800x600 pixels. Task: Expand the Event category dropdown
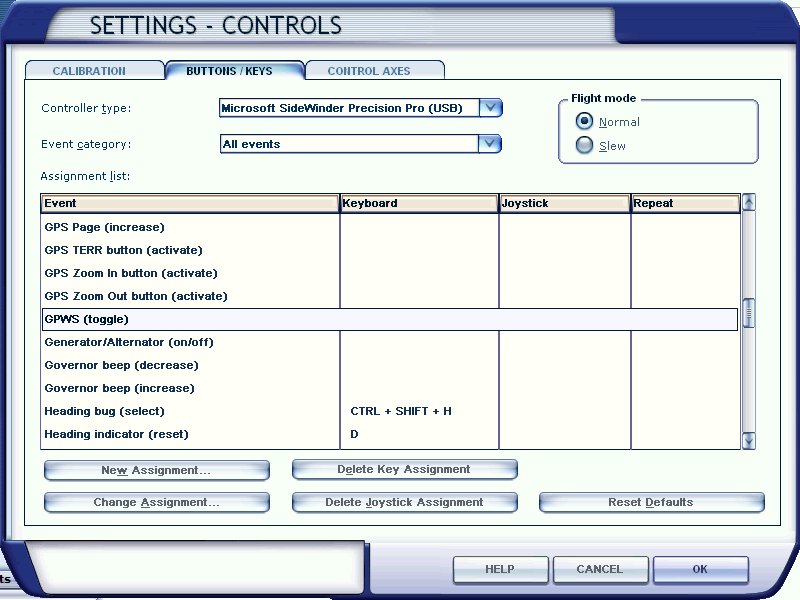pos(489,144)
